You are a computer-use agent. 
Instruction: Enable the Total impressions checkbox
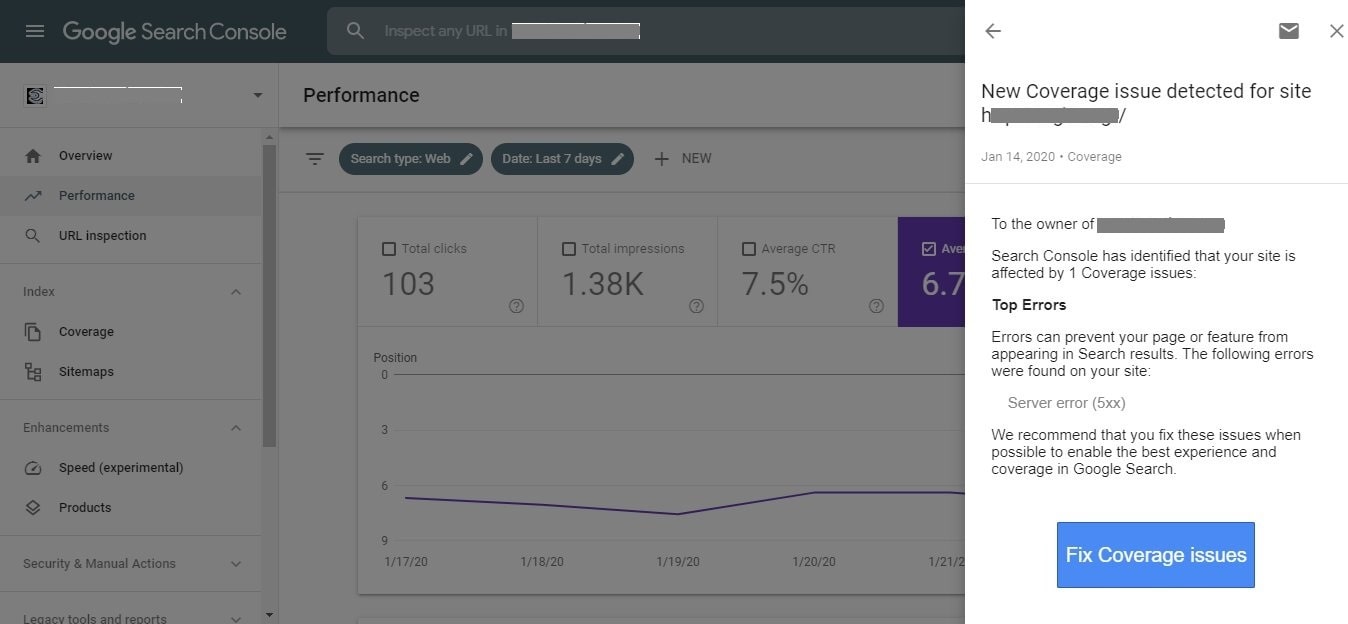569,249
